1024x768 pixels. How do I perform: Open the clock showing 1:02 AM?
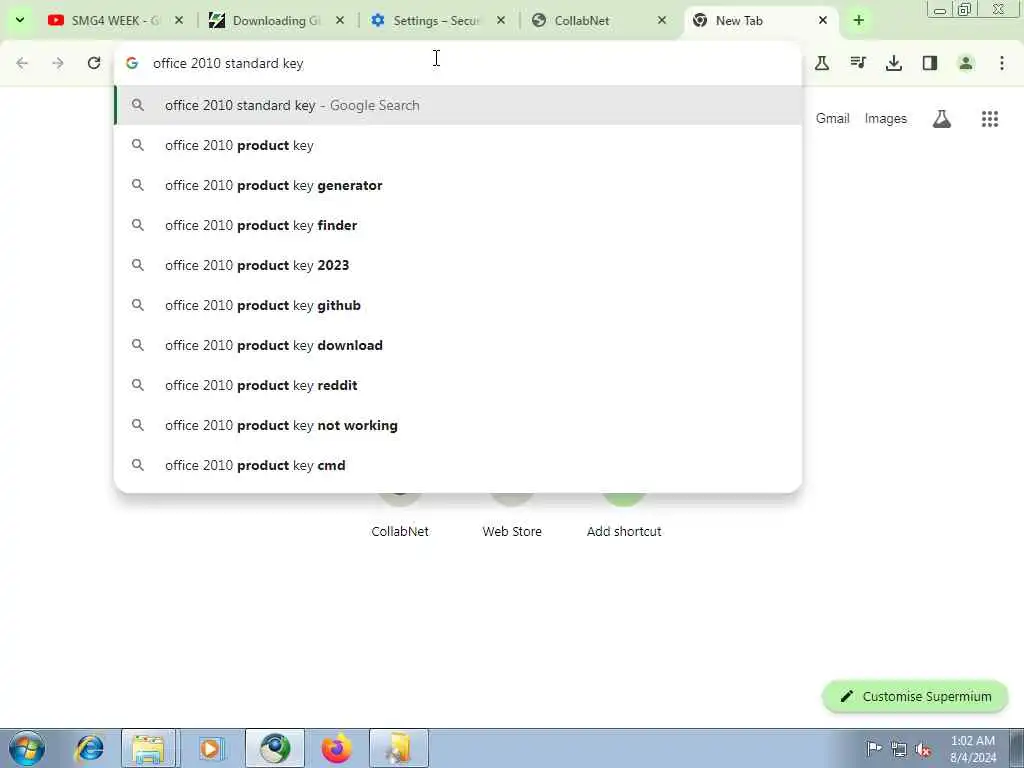click(x=972, y=748)
